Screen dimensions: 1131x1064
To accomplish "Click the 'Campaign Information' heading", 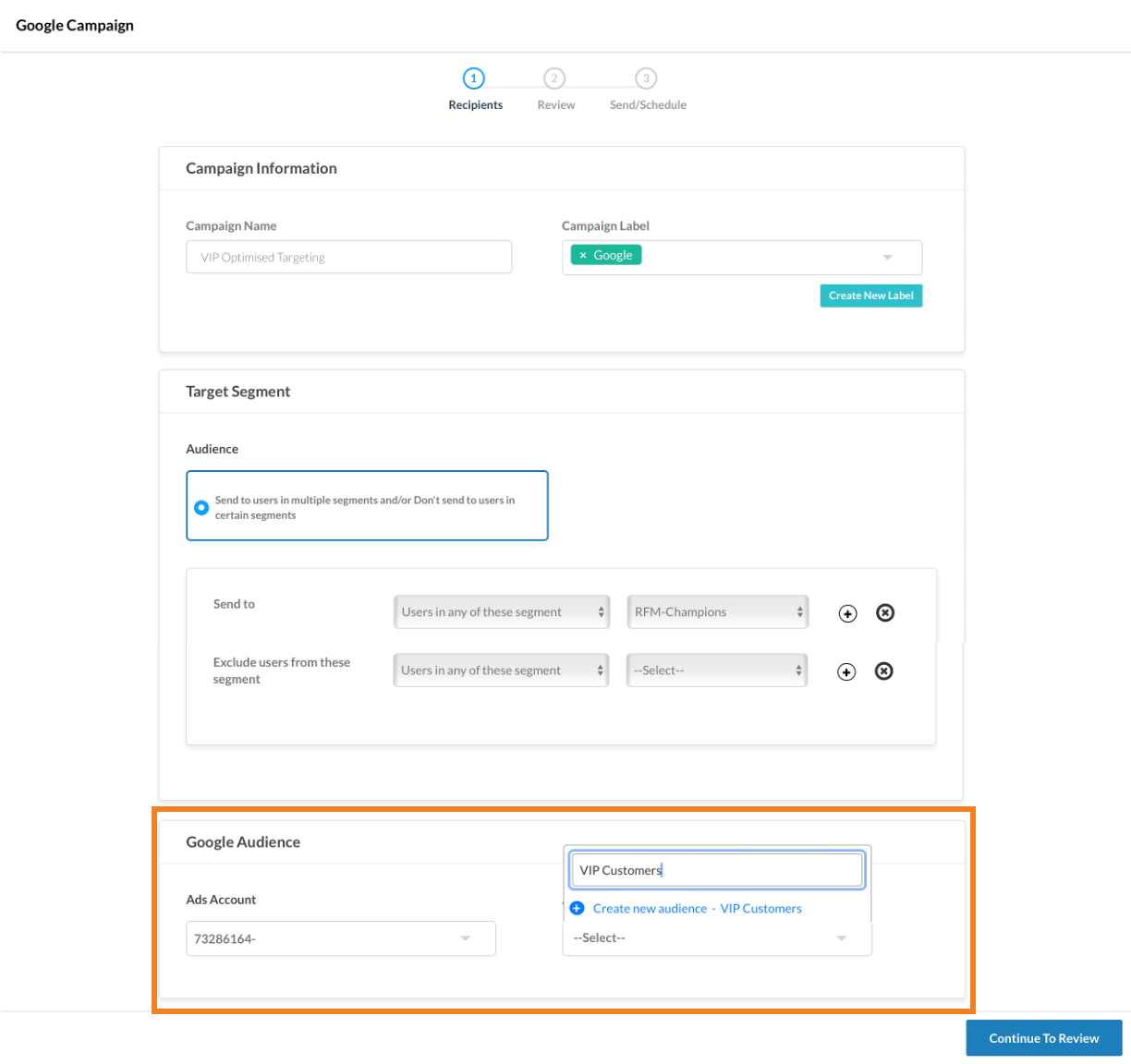I will click(x=261, y=168).
